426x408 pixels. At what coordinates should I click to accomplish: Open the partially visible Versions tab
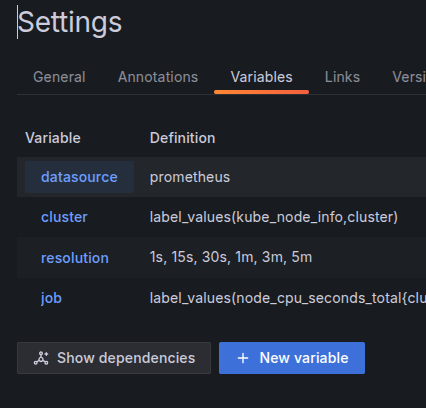coord(409,77)
